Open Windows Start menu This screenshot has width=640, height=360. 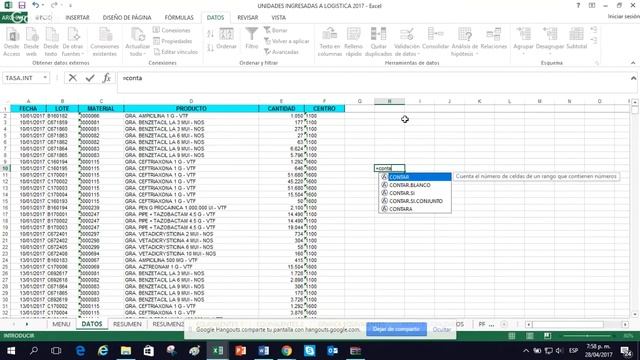(x=11, y=351)
